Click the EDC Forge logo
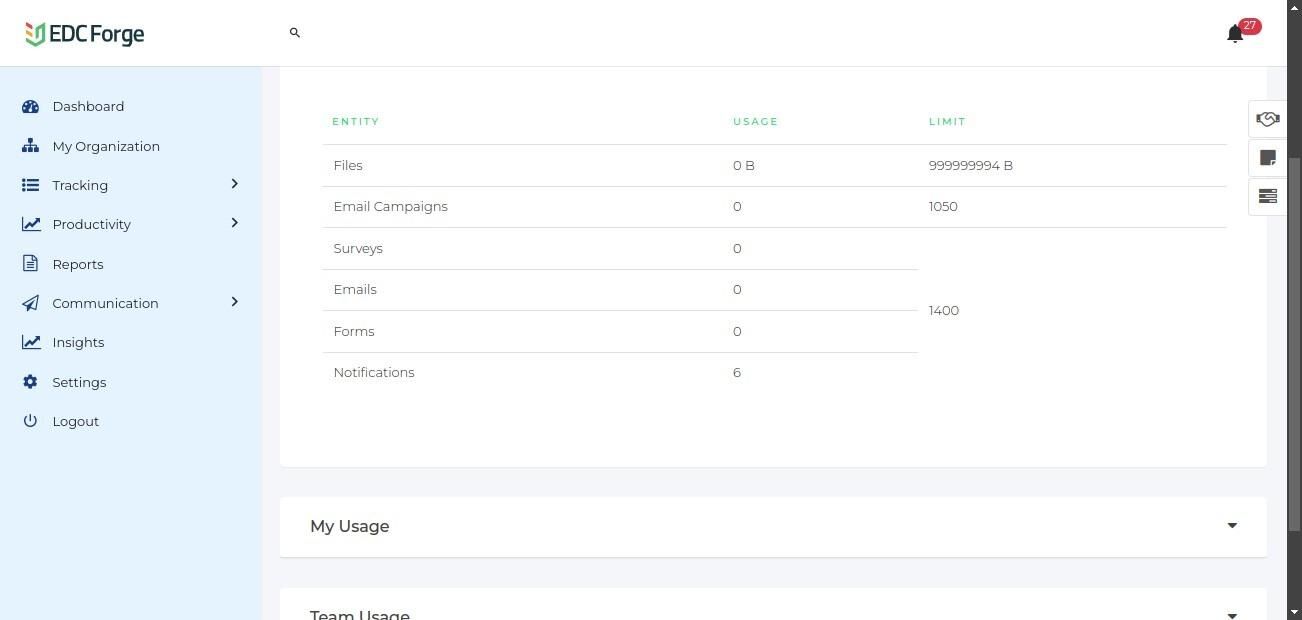 tap(85, 34)
